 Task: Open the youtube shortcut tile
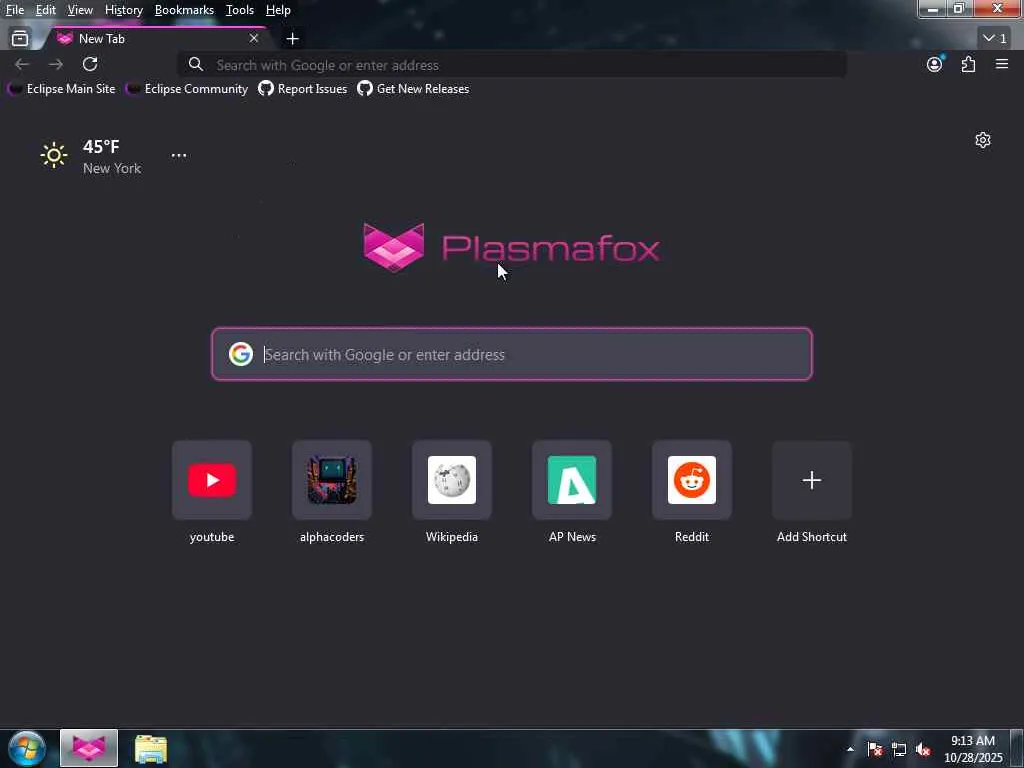click(x=212, y=480)
